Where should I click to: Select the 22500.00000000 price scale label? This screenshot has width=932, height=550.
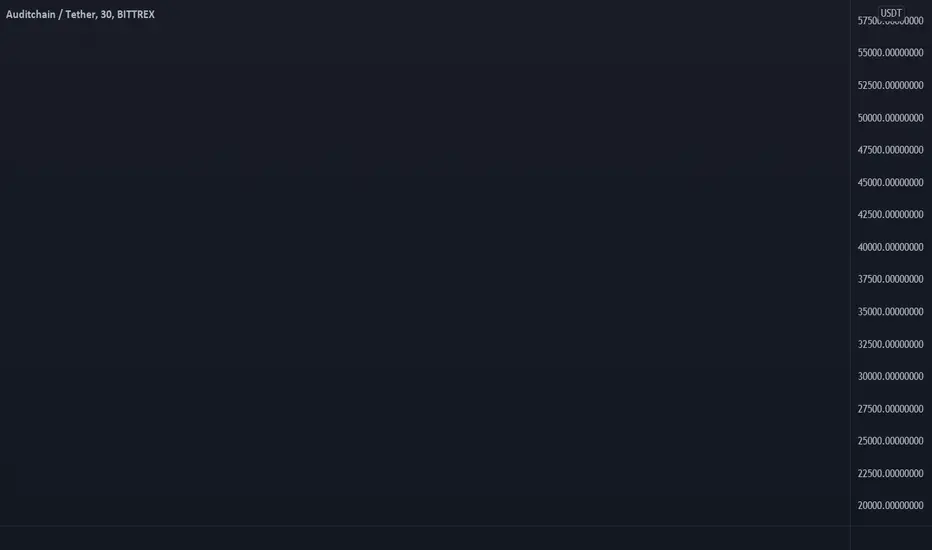(890, 473)
